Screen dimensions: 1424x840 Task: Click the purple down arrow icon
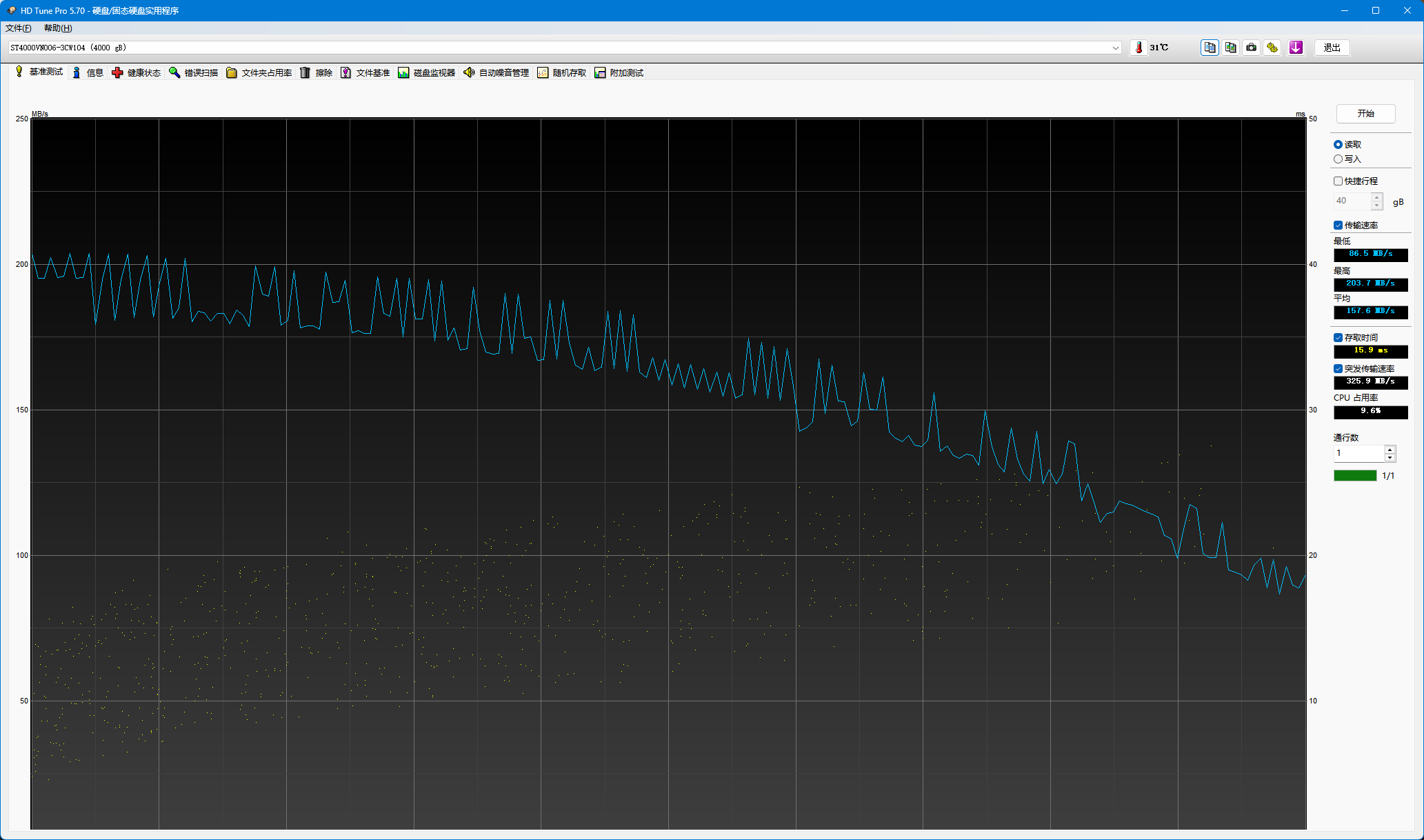(x=1296, y=48)
